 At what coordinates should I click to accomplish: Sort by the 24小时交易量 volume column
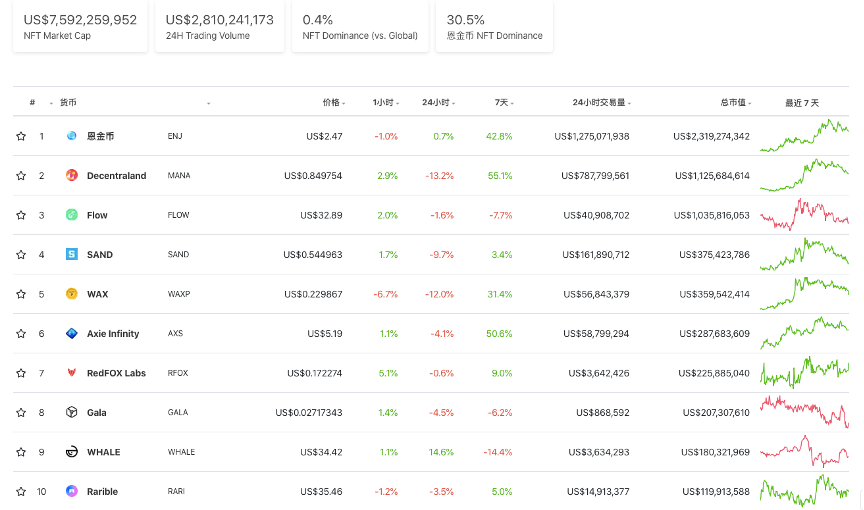pyautogui.click(x=601, y=102)
